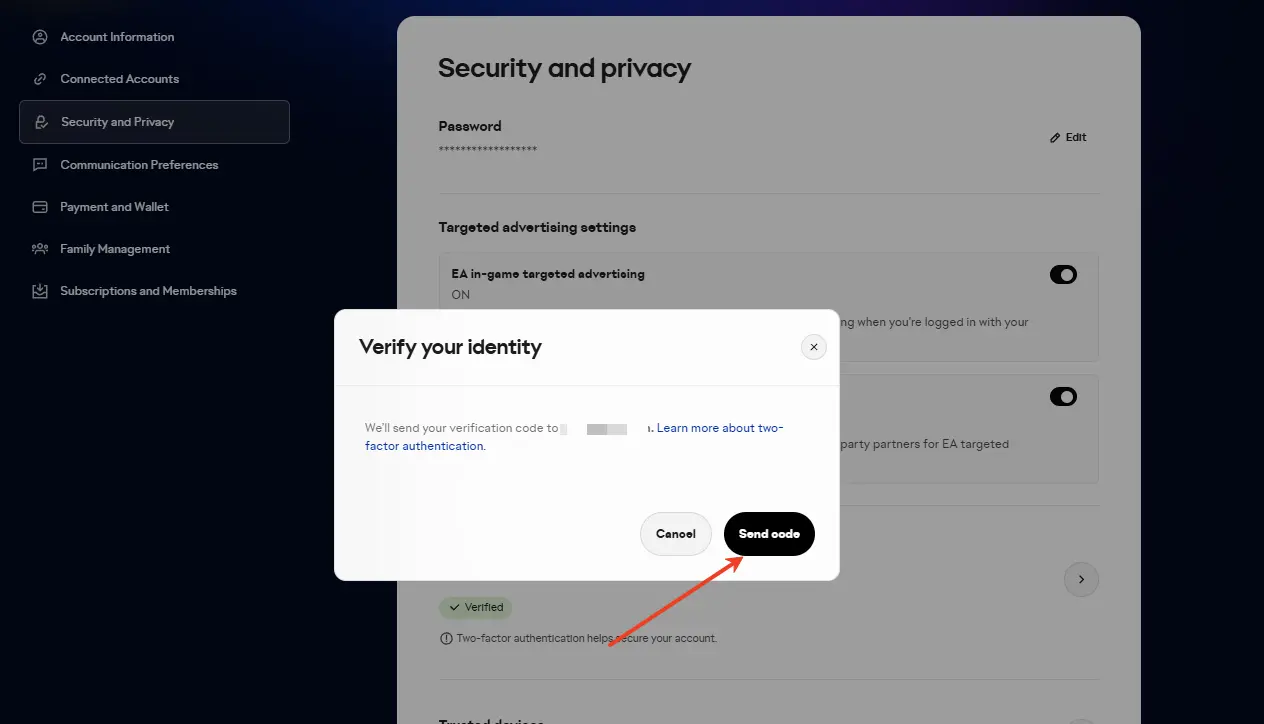Toggle EA in-game targeted advertising switch
This screenshot has height=724, width=1264.
pyautogui.click(x=1063, y=275)
